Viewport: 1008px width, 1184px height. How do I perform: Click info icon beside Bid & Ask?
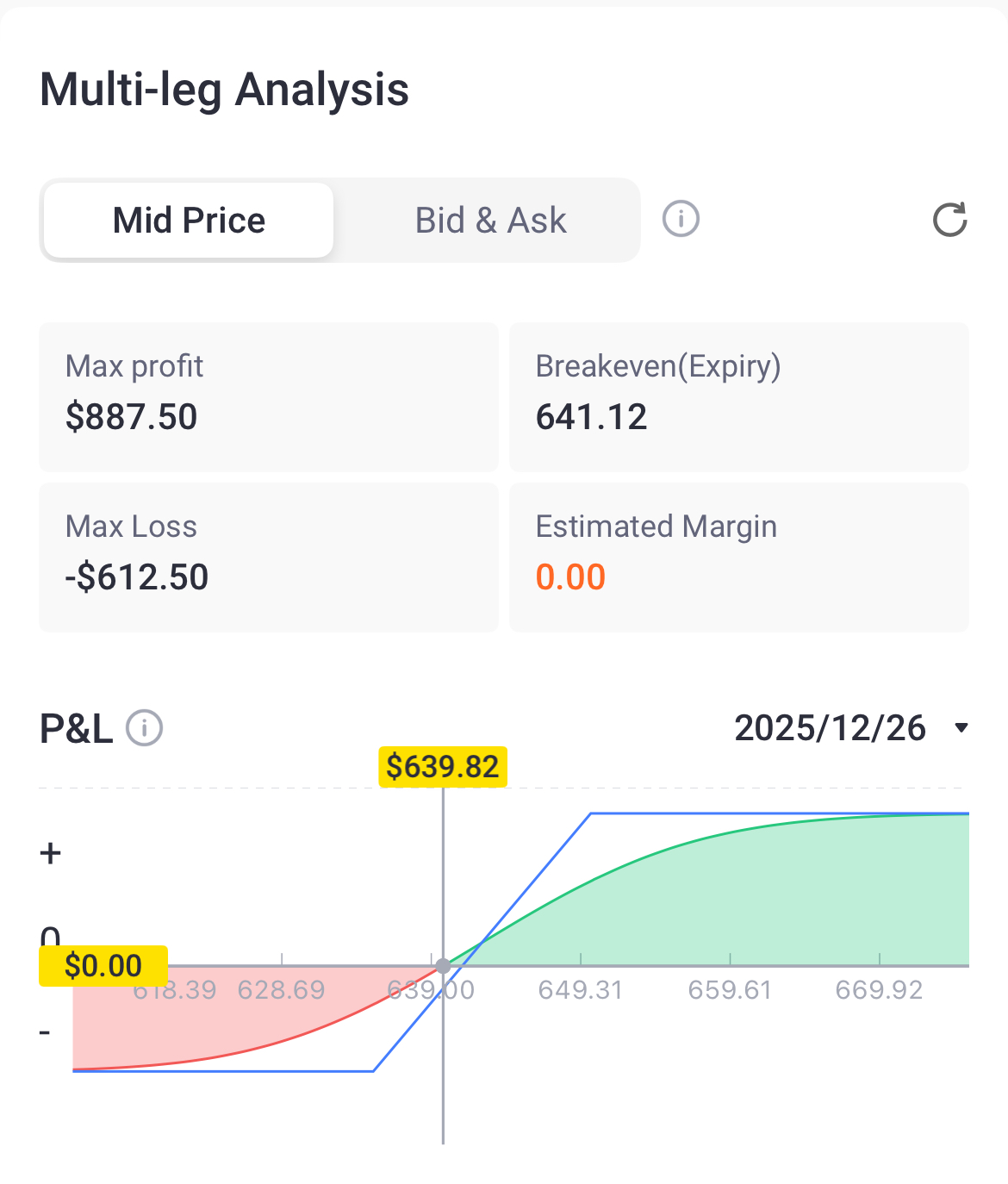tap(681, 219)
